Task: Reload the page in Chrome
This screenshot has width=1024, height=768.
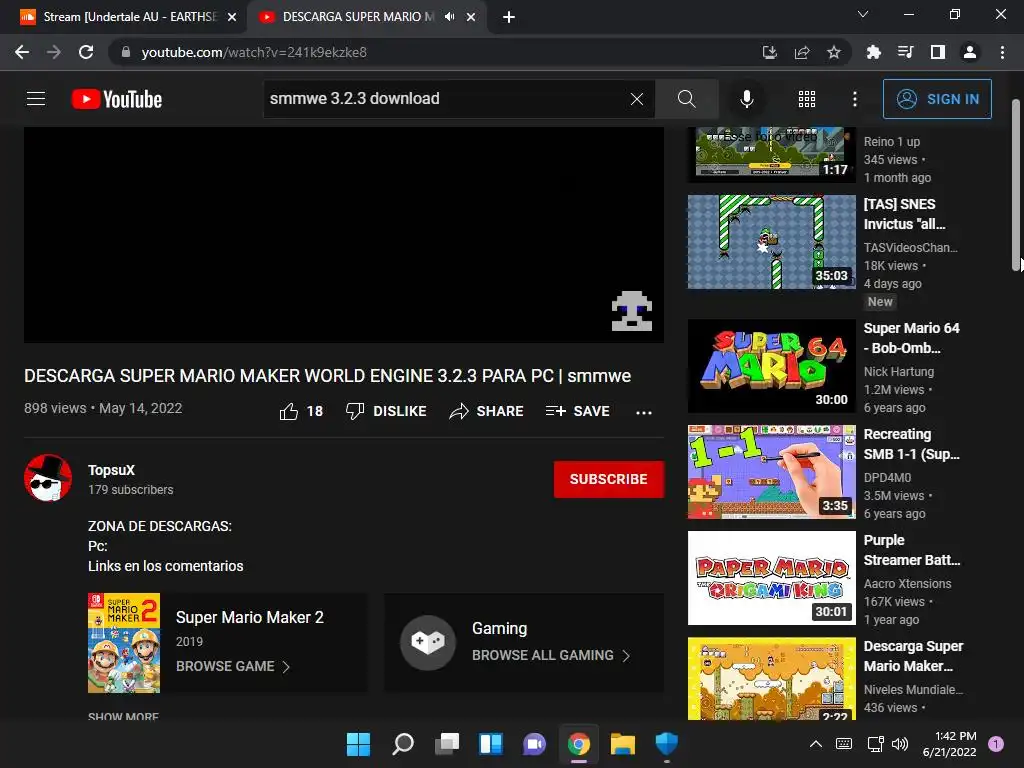Action: (x=86, y=52)
